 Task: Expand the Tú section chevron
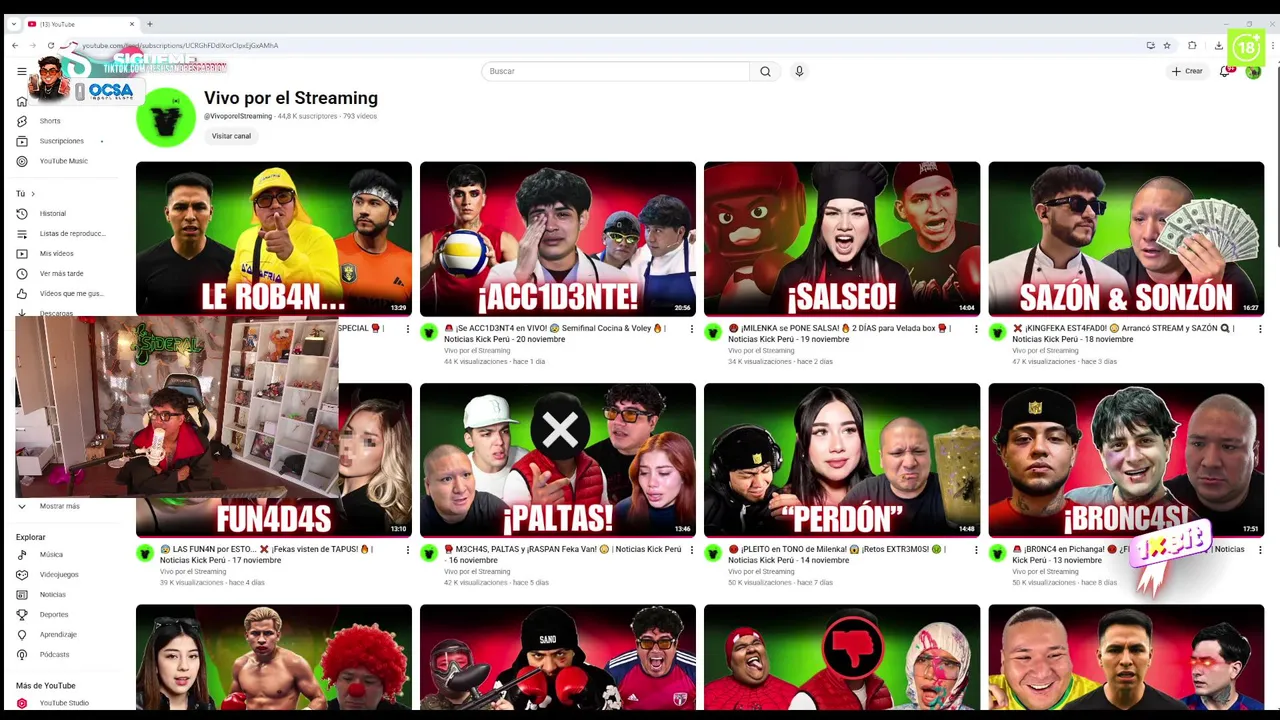tap(33, 193)
